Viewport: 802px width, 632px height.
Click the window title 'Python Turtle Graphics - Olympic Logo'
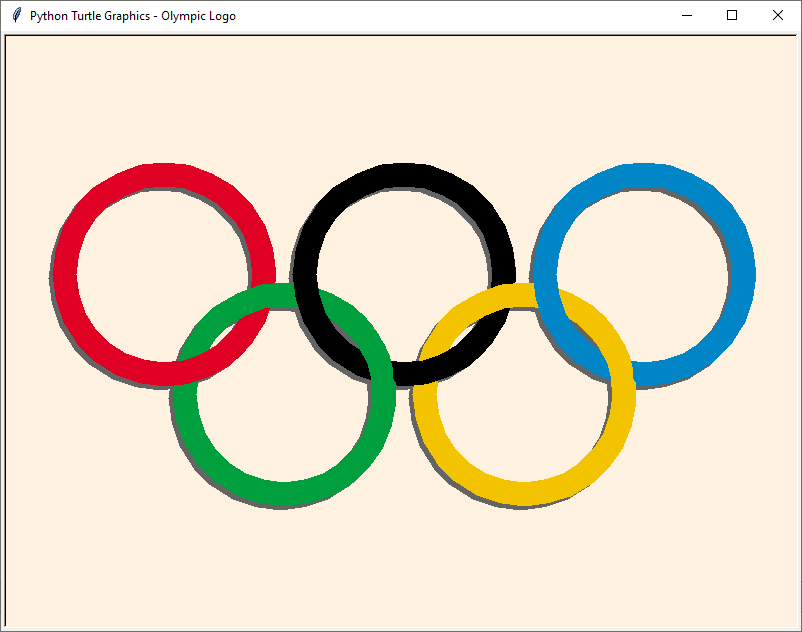click(x=133, y=16)
